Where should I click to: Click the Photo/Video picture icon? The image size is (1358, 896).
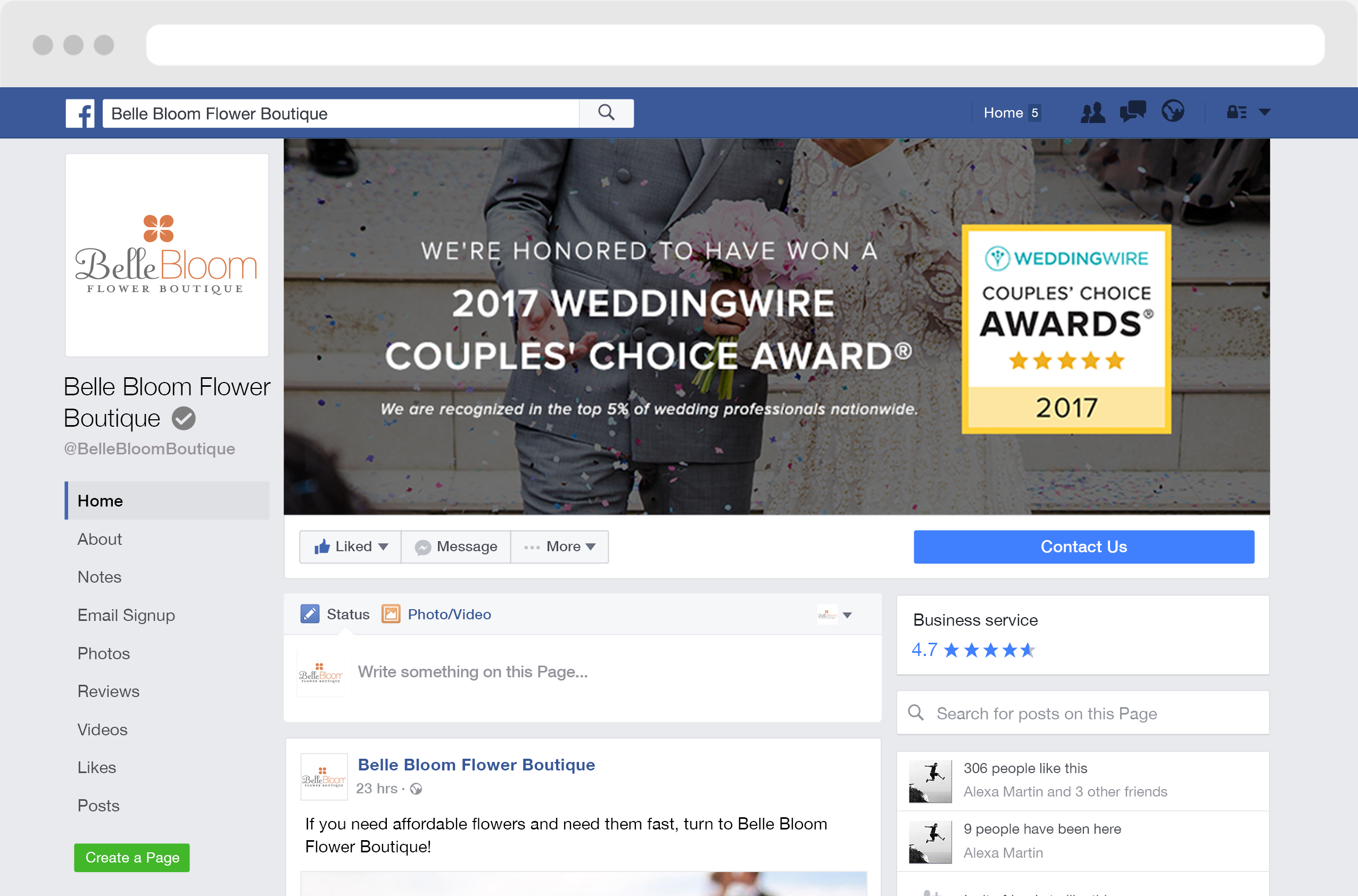coord(391,615)
